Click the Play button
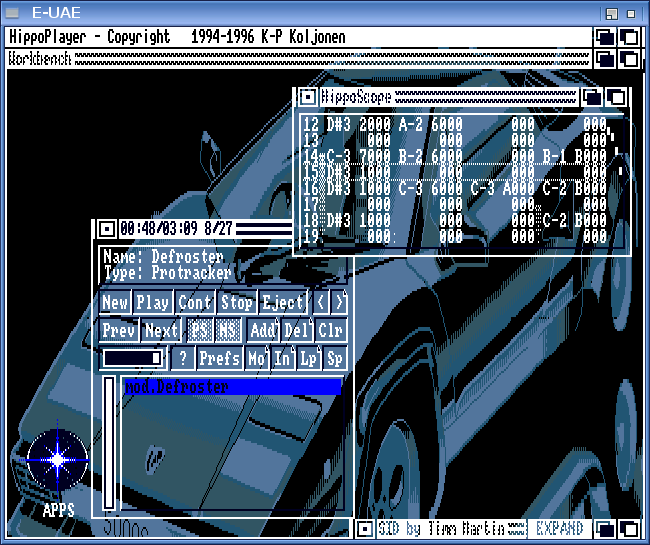Viewport: 650px width, 545px height. (x=152, y=302)
